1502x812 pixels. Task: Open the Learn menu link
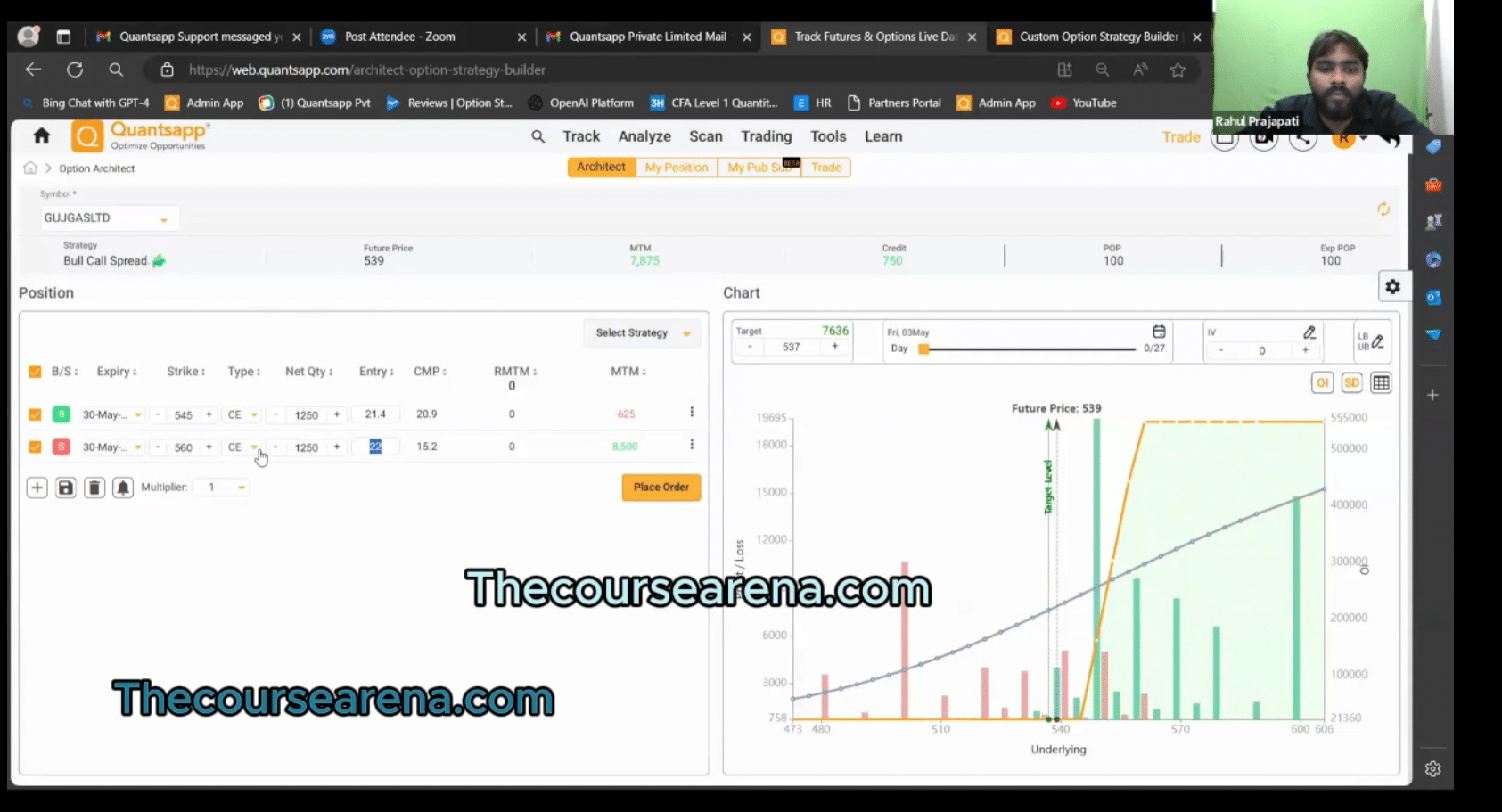tap(883, 136)
